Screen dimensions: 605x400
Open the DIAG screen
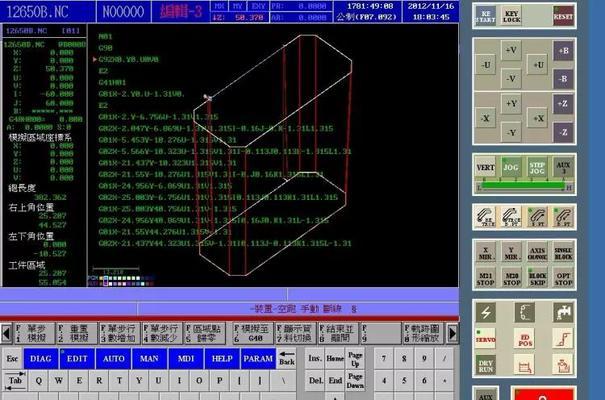40,357
